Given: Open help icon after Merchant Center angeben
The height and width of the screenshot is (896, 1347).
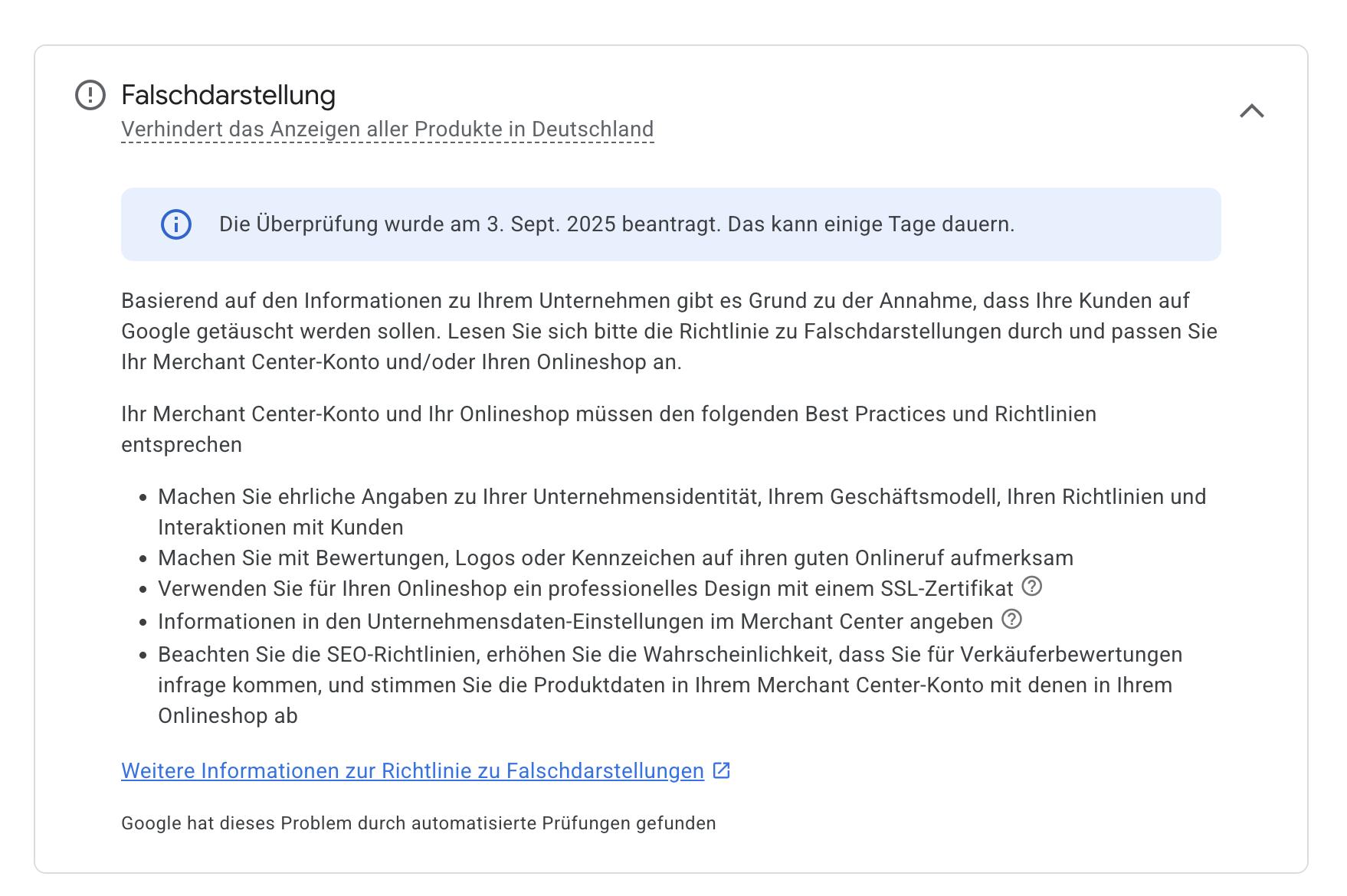Looking at the screenshot, I should click(x=1012, y=620).
